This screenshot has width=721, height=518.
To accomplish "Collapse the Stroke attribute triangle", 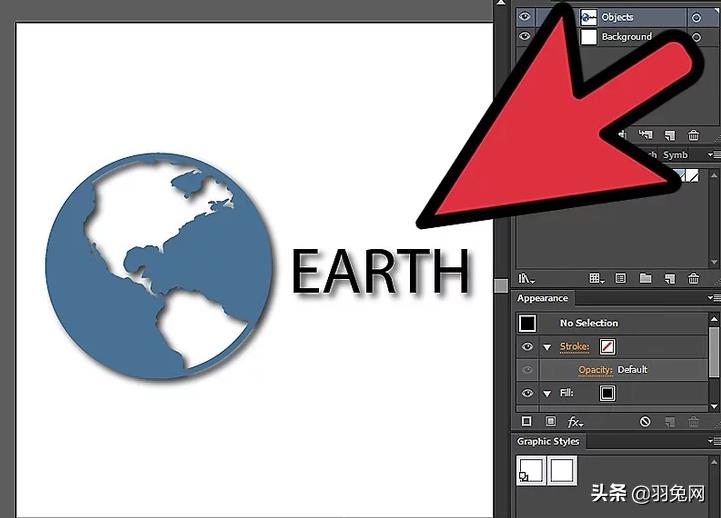I will point(547,347).
